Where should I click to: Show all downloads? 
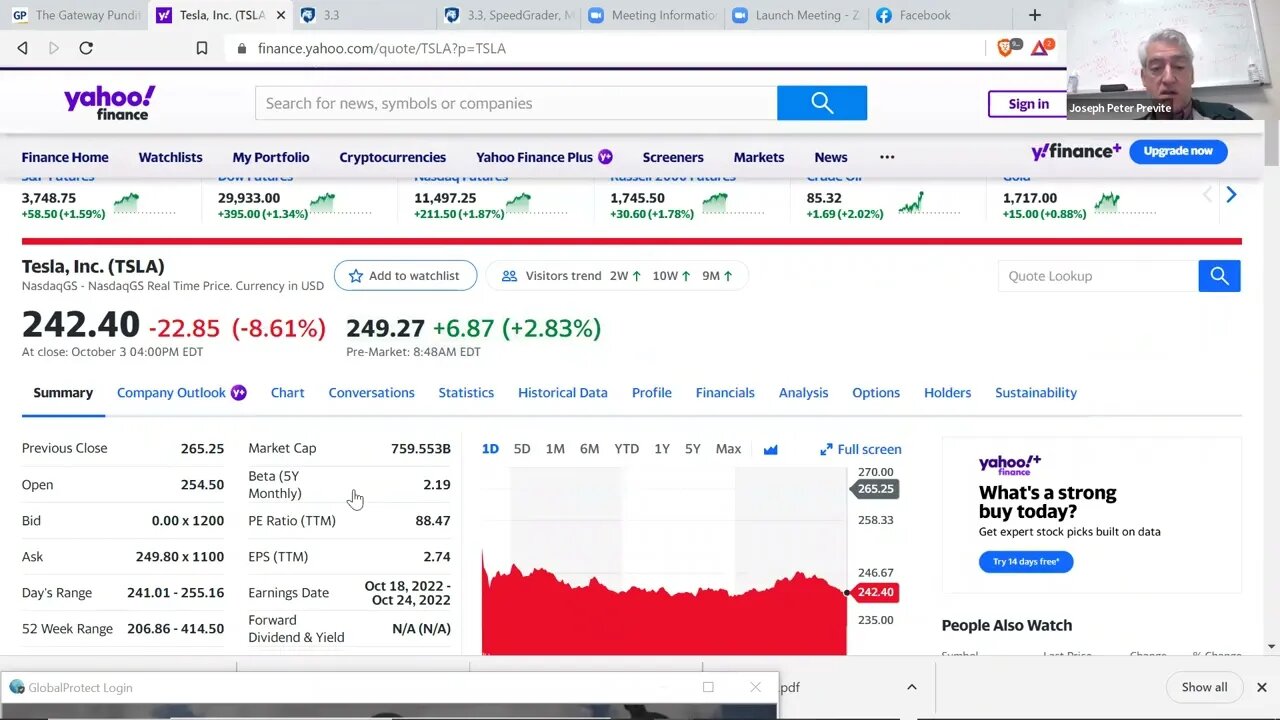1204,687
